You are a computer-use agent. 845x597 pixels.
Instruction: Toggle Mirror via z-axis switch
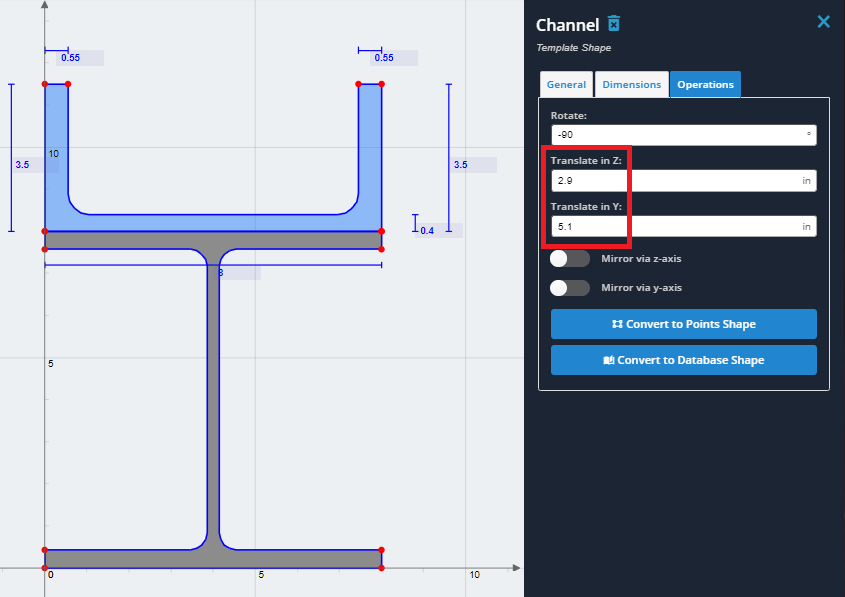[570, 259]
